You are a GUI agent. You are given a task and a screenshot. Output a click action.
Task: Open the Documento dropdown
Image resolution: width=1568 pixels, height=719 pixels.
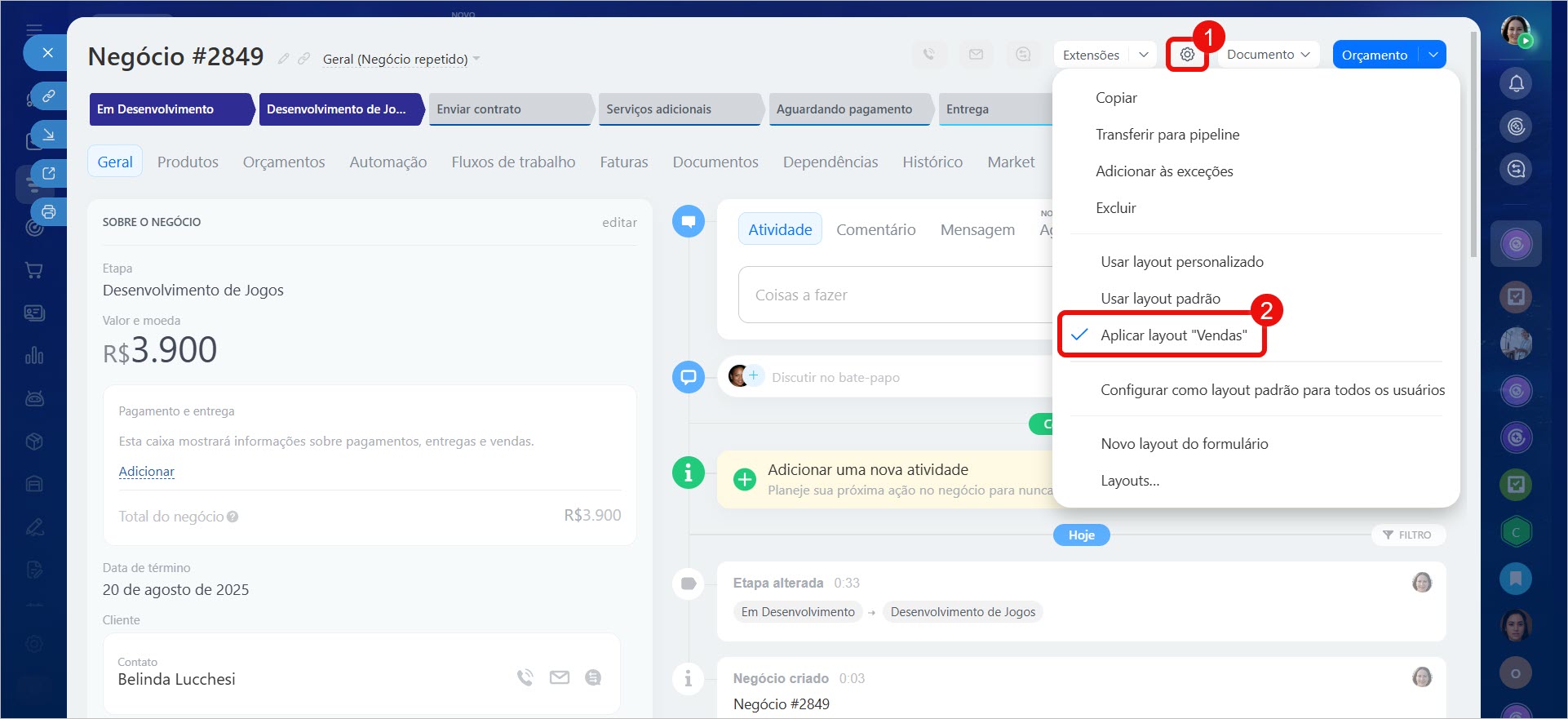1268,55
